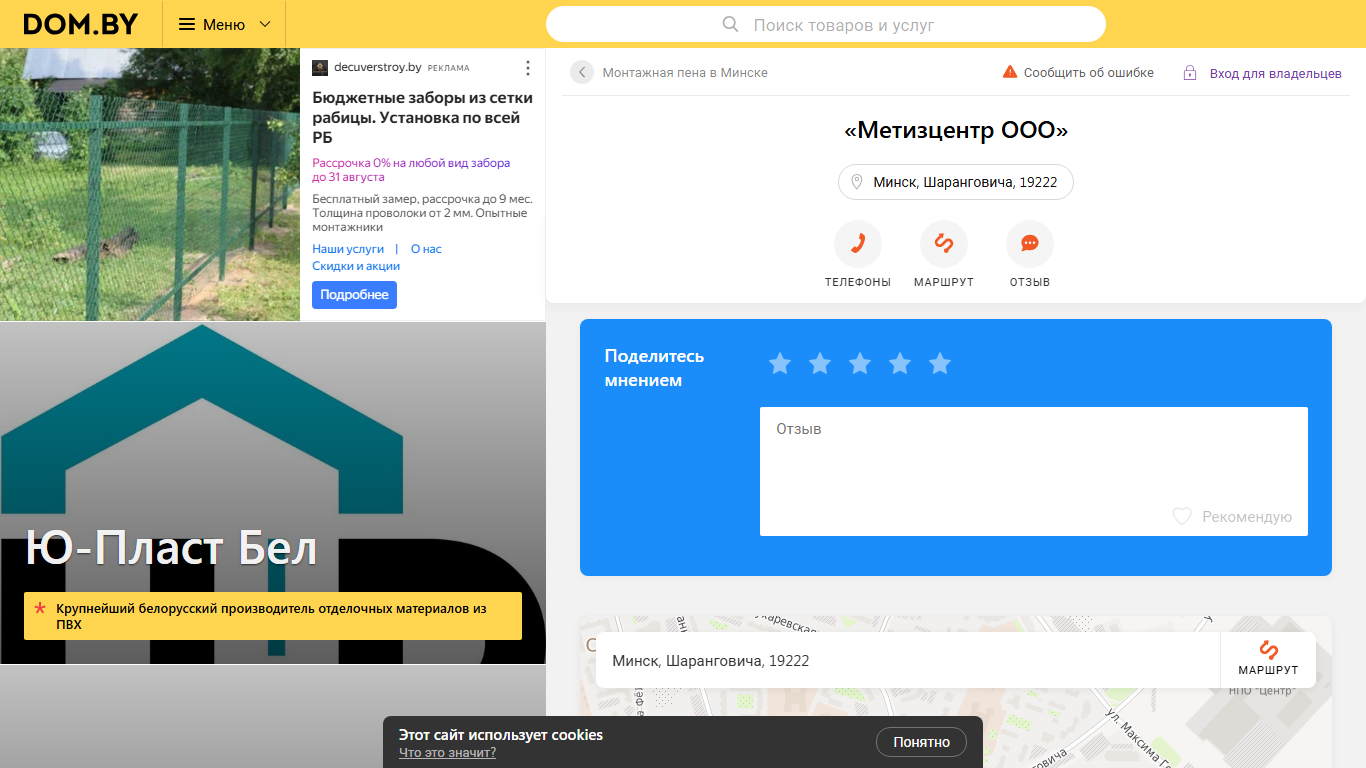
Task: Click the location pin icon in address pill
Action: pyautogui.click(x=856, y=182)
